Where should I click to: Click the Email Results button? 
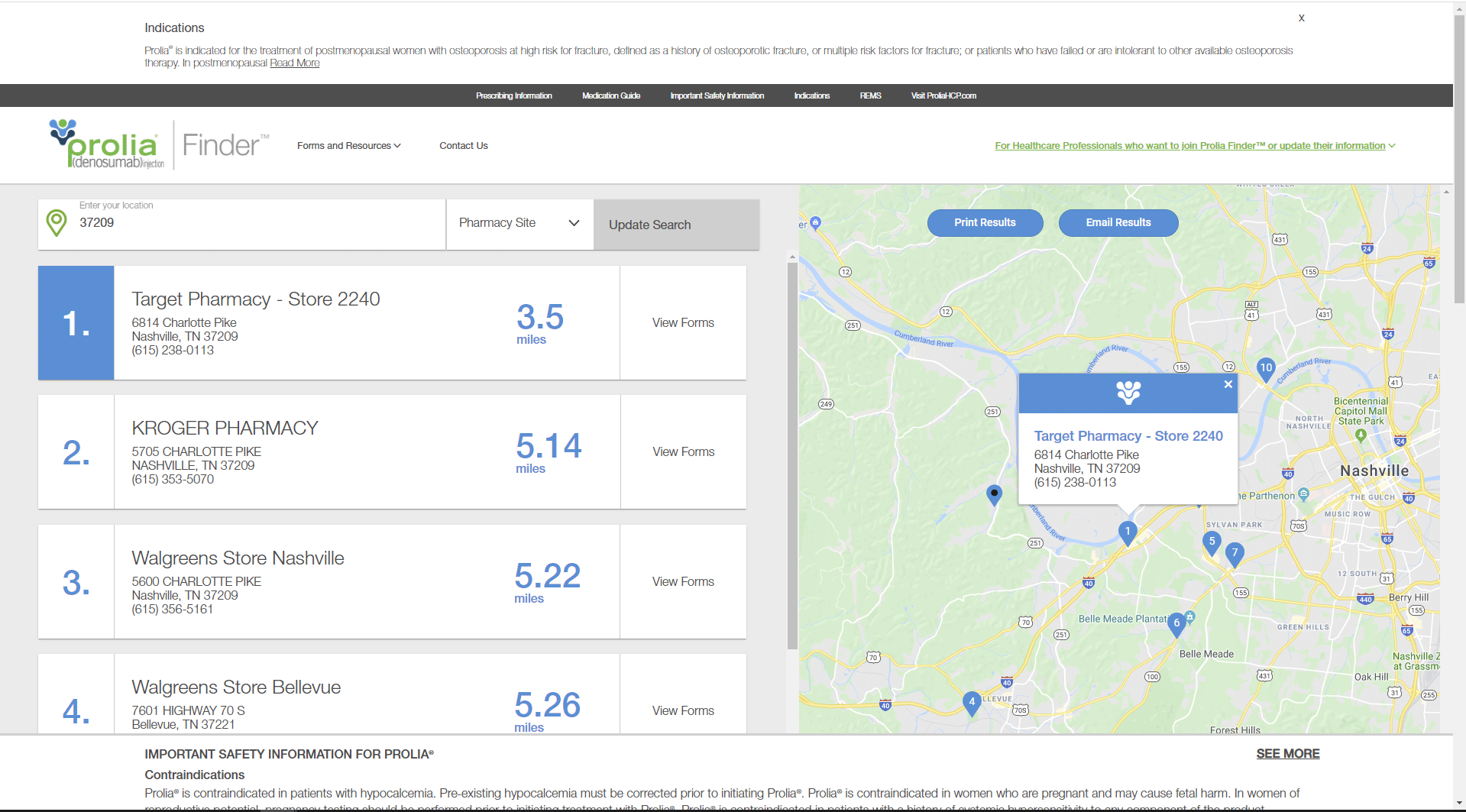click(x=1118, y=222)
